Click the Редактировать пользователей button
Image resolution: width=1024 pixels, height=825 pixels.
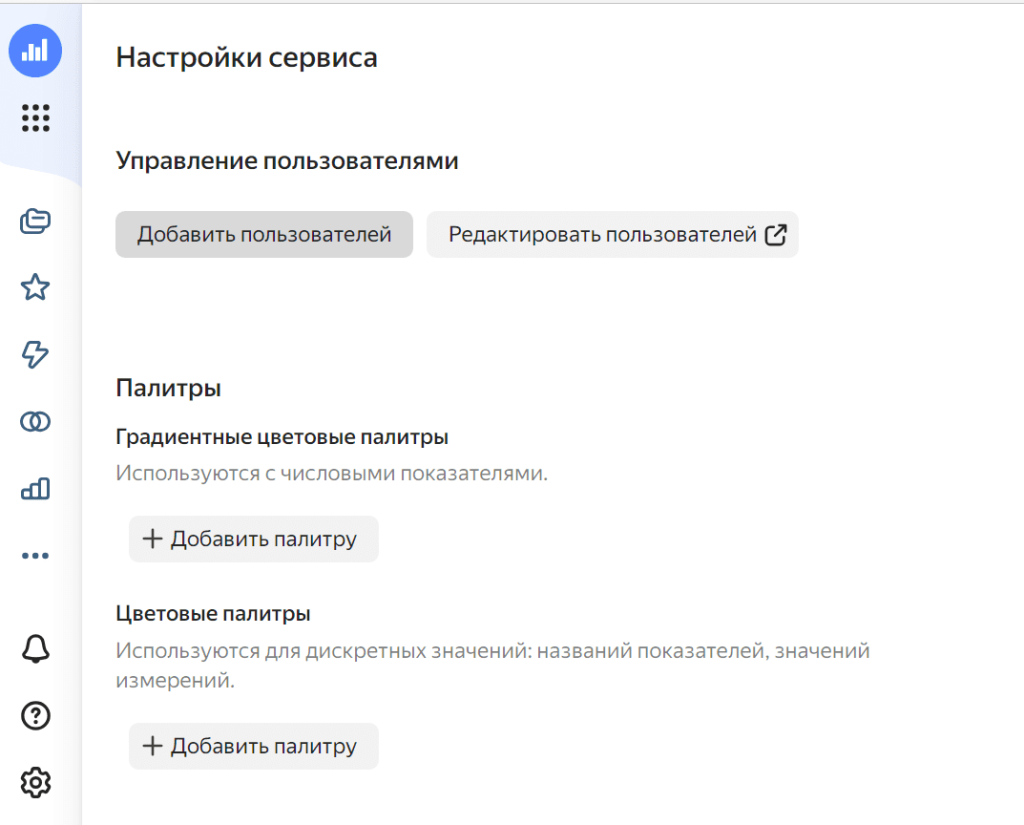click(x=602, y=235)
